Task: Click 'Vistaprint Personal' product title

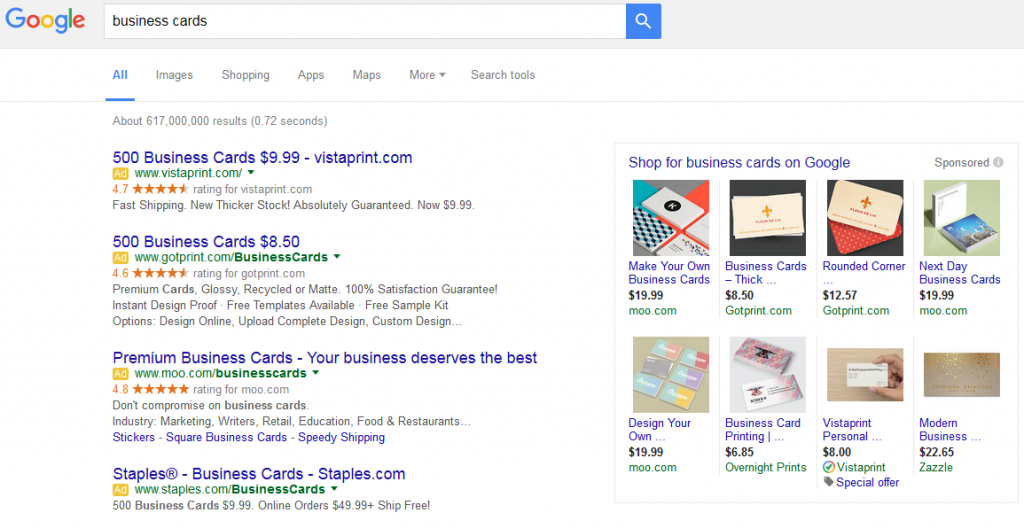Action: pos(852,430)
